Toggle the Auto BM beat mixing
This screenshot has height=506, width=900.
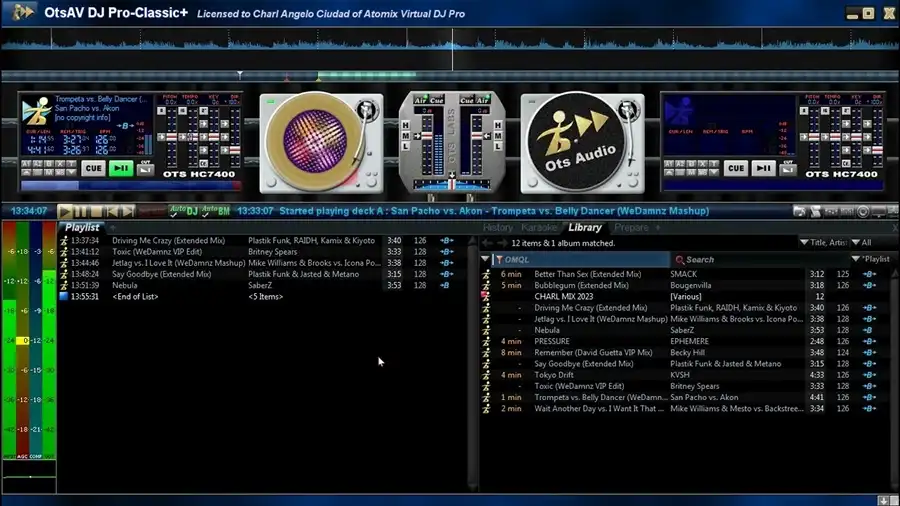coord(216,211)
